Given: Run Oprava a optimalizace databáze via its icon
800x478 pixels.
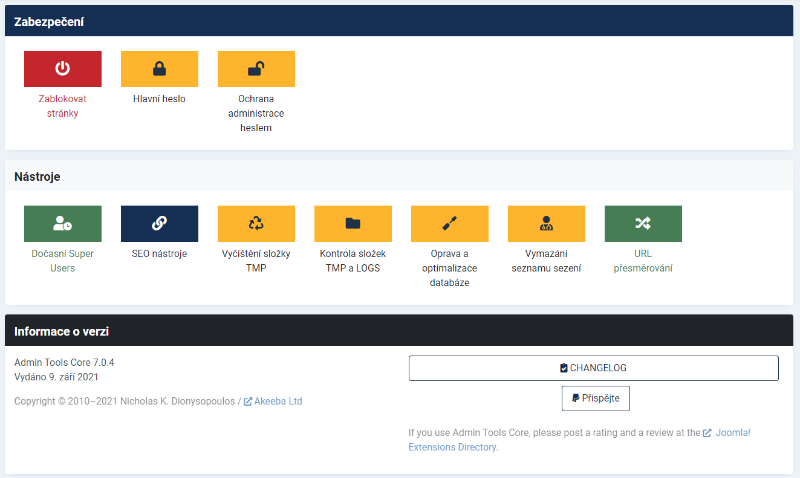Looking at the screenshot, I should 449,224.
